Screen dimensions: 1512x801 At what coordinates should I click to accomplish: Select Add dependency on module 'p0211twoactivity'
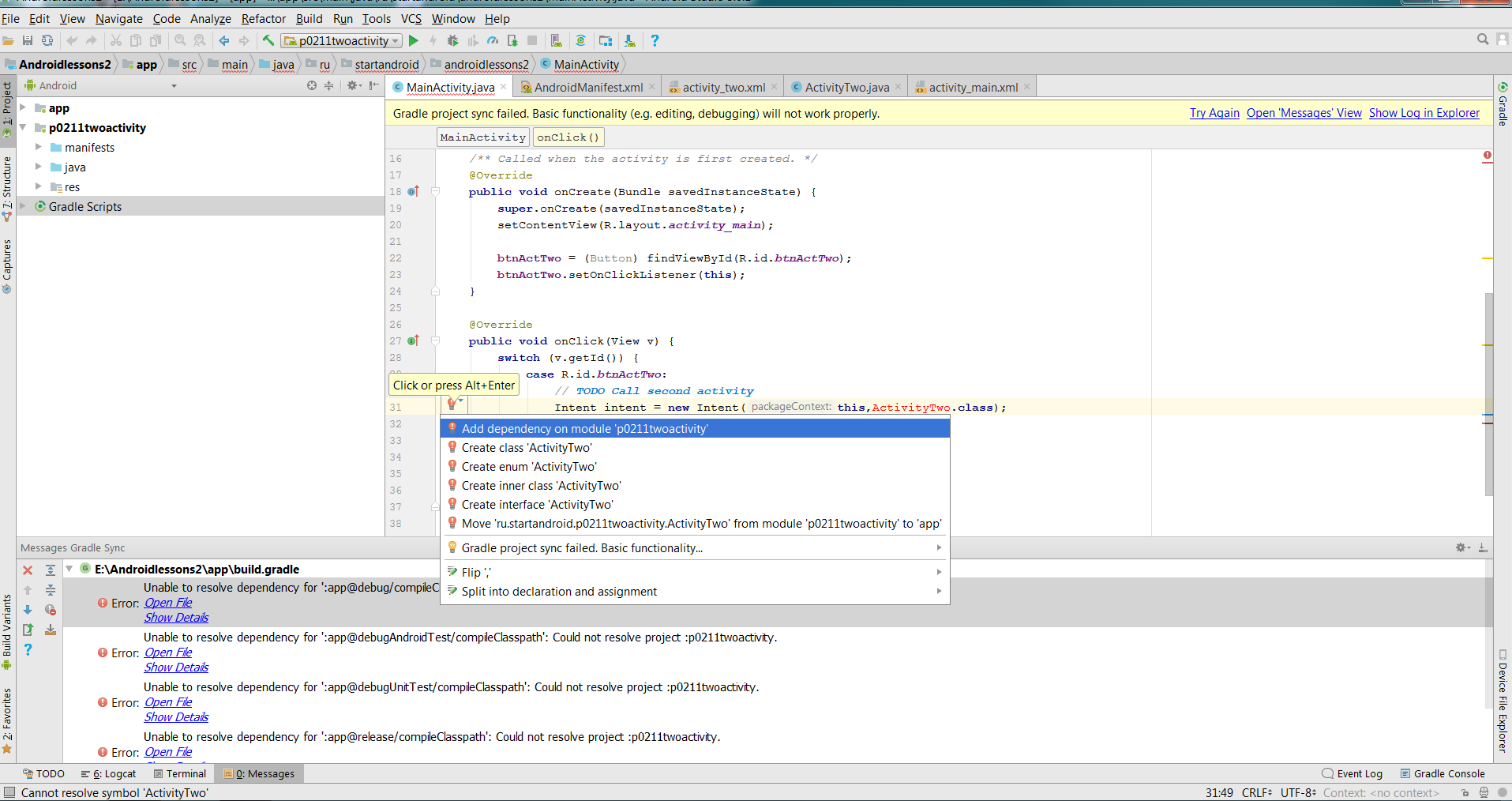(x=695, y=428)
